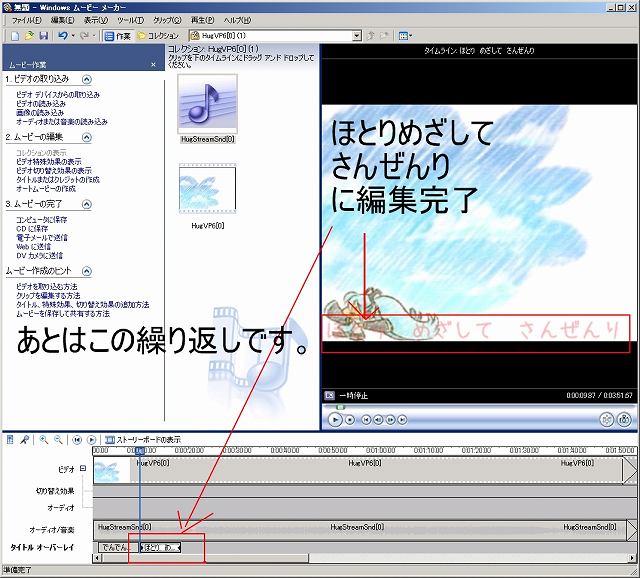This screenshot has width=640, height=578.
Task: Open the ヘルプ(H) menu
Action: coord(237,20)
